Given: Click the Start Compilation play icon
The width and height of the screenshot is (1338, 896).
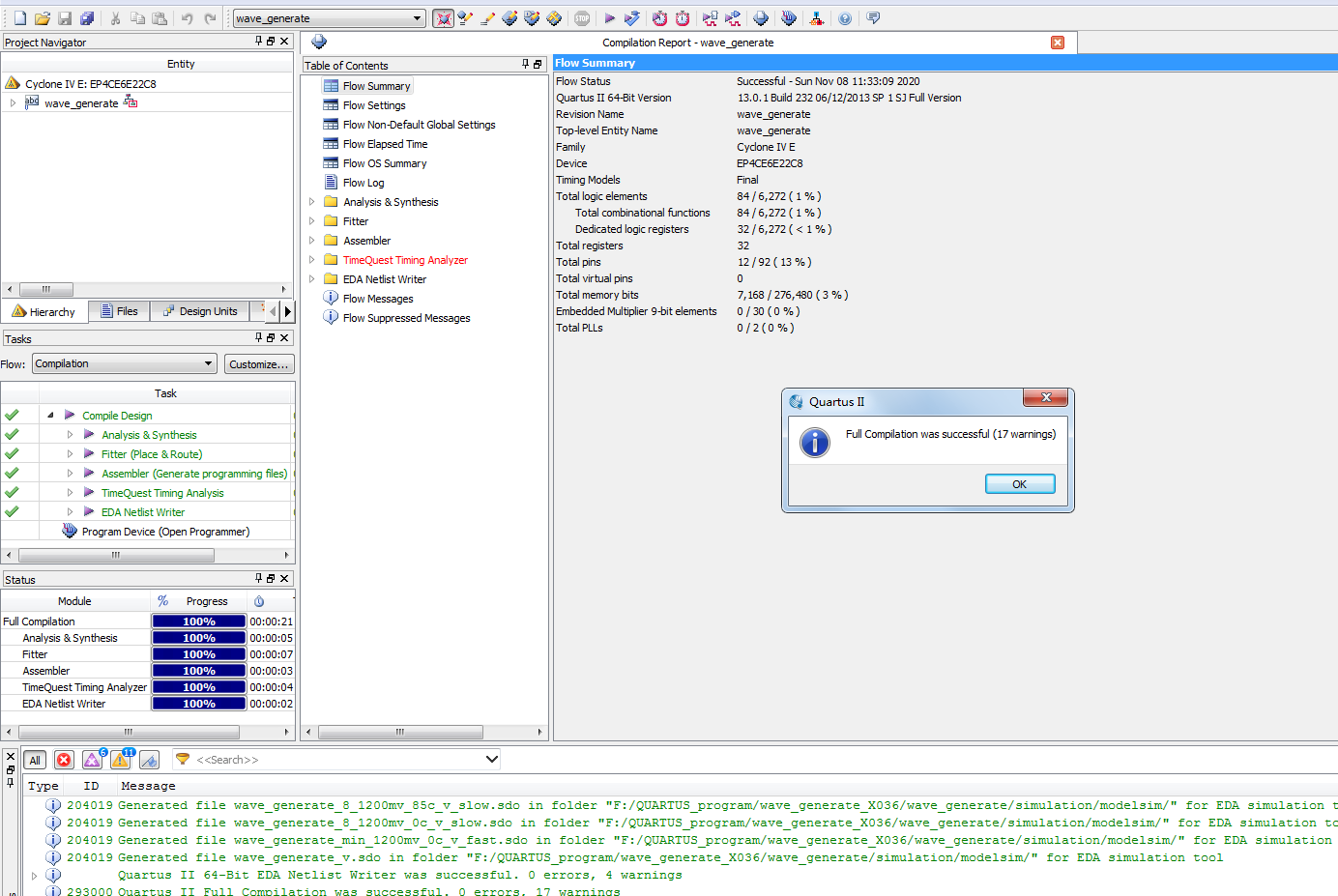Looking at the screenshot, I should (x=609, y=18).
